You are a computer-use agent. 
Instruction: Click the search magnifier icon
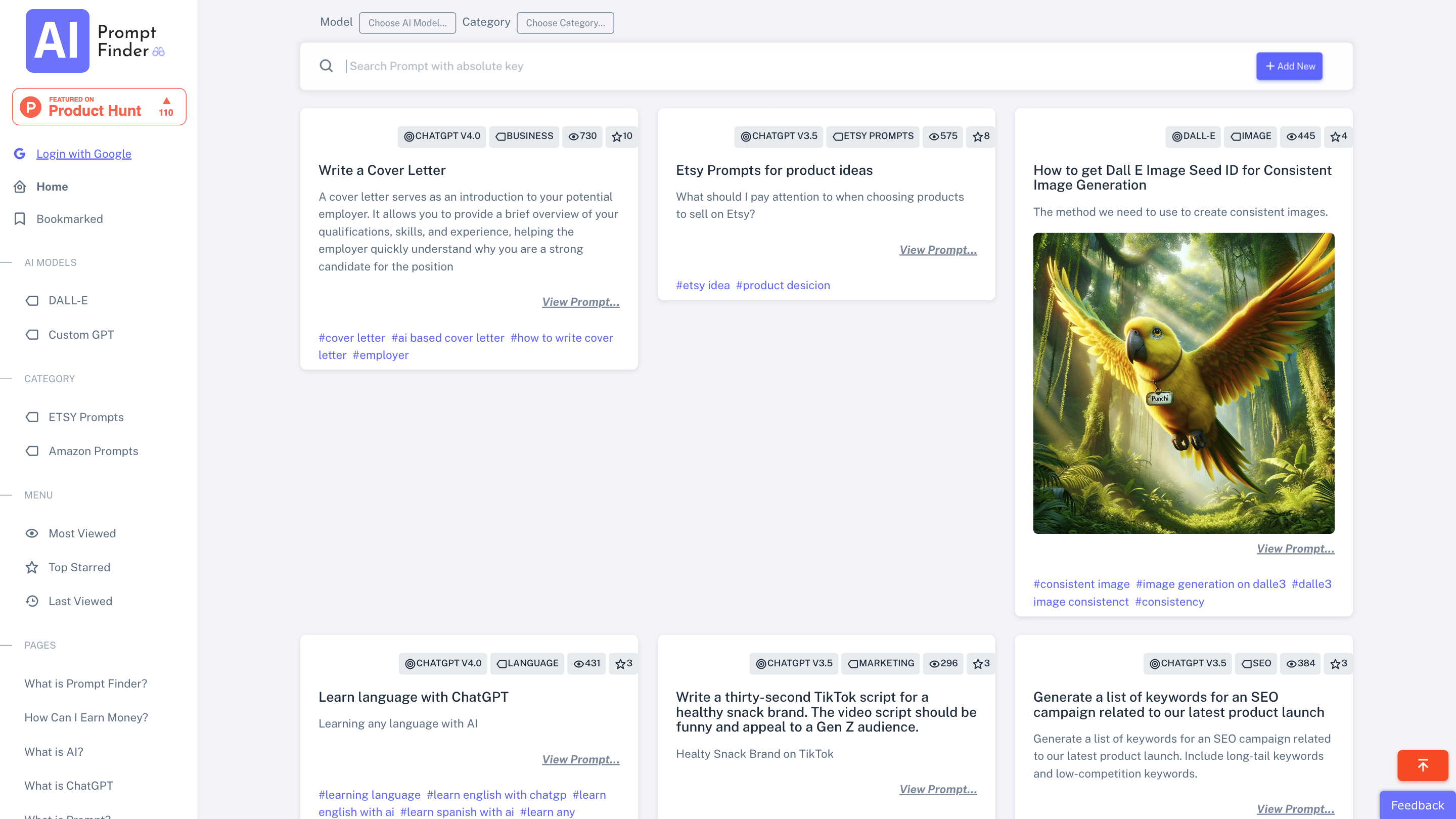pos(326,66)
